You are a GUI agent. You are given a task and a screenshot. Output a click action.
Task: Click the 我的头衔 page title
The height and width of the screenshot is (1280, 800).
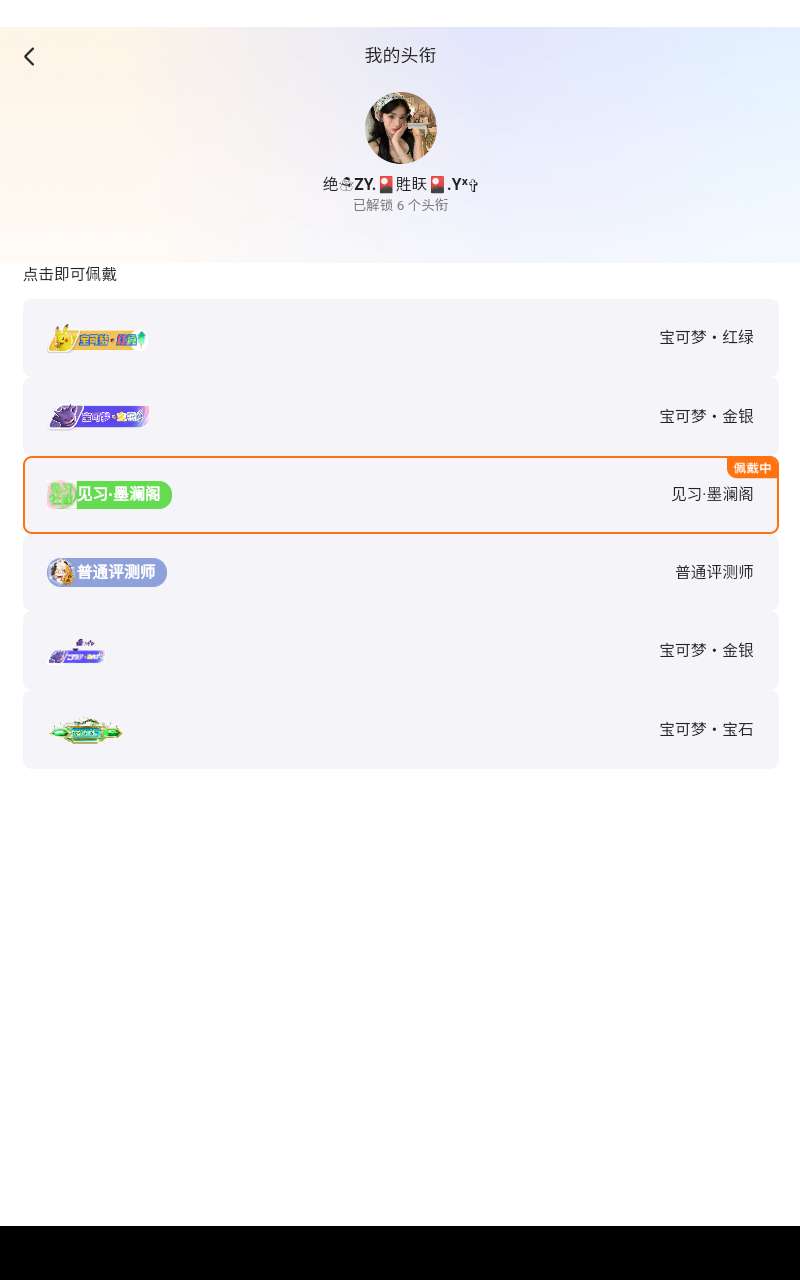400,55
